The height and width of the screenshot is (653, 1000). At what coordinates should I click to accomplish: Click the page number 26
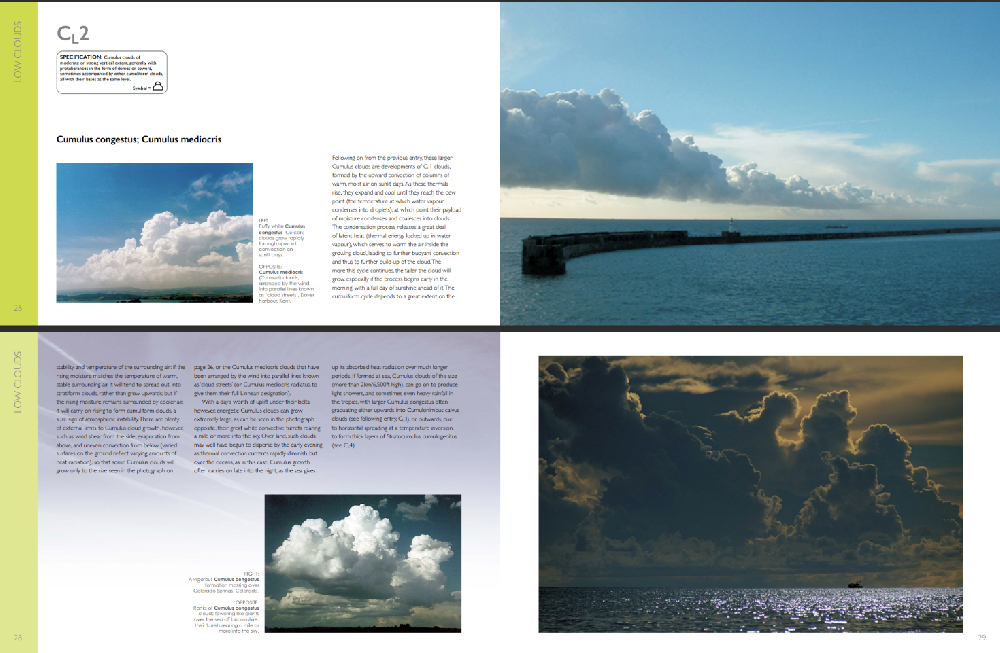(17, 308)
